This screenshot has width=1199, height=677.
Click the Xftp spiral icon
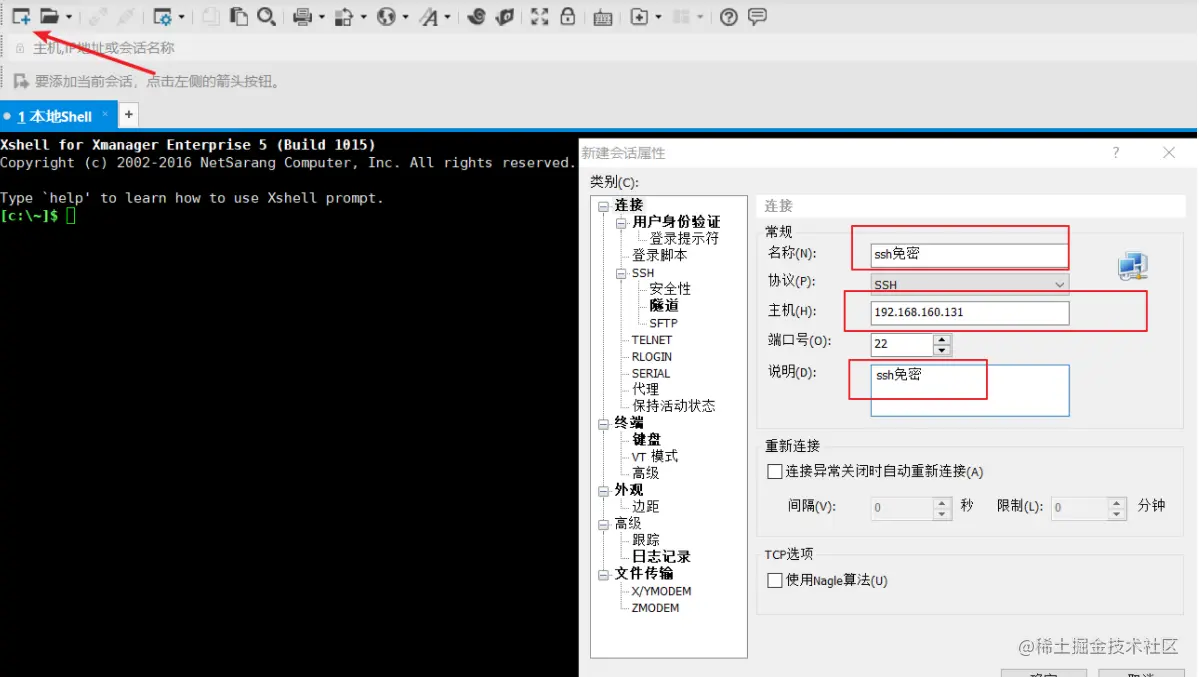pyautogui.click(x=476, y=17)
